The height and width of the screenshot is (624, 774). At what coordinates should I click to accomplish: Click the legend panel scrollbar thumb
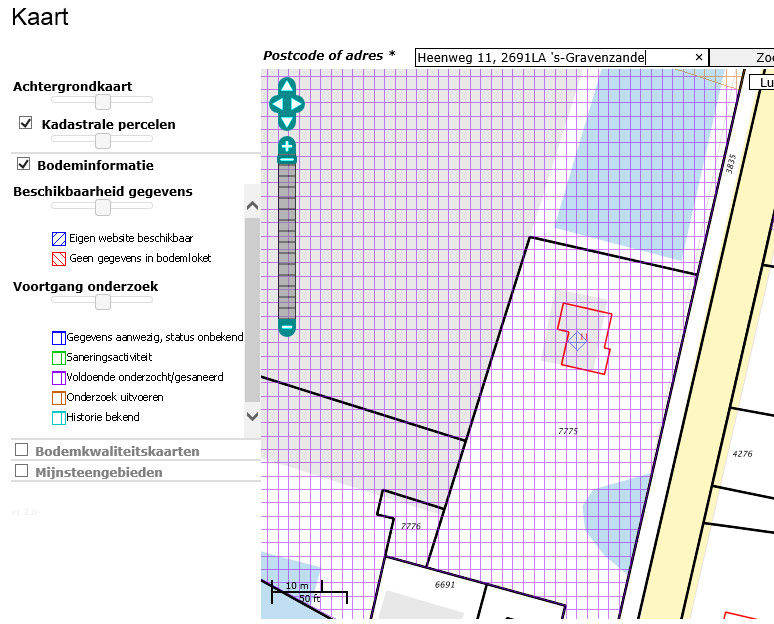click(252, 310)
